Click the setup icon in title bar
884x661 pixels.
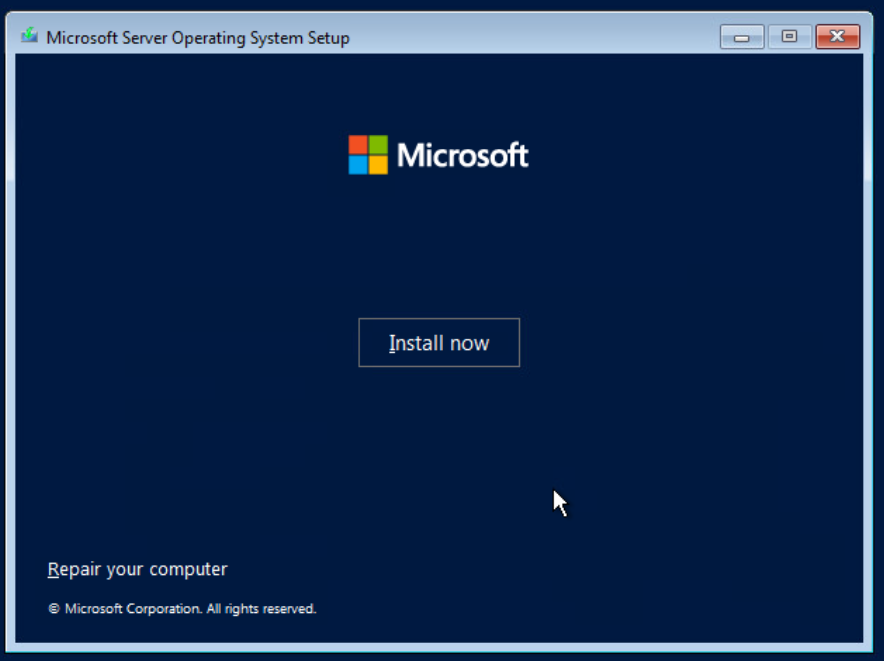[29, 36]
